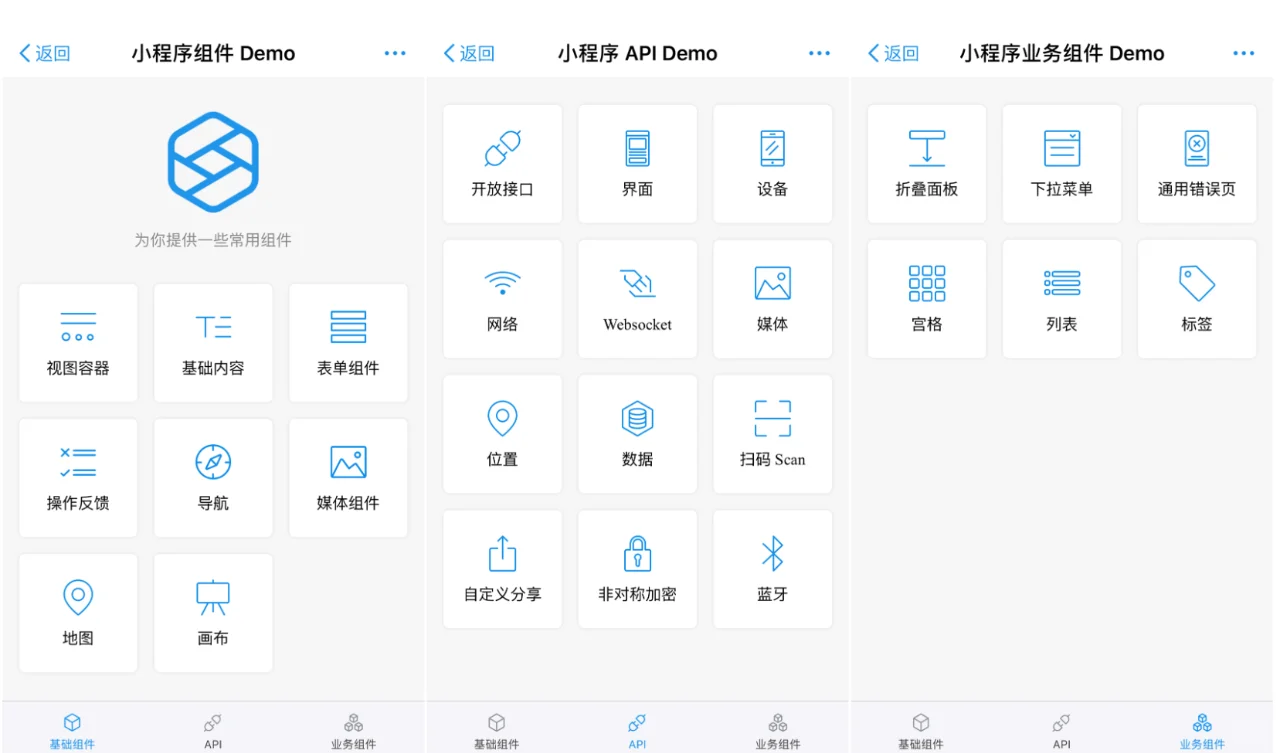Select the 表单组件 form component icon
1280x753 pixels.
(x=348, y=343)
